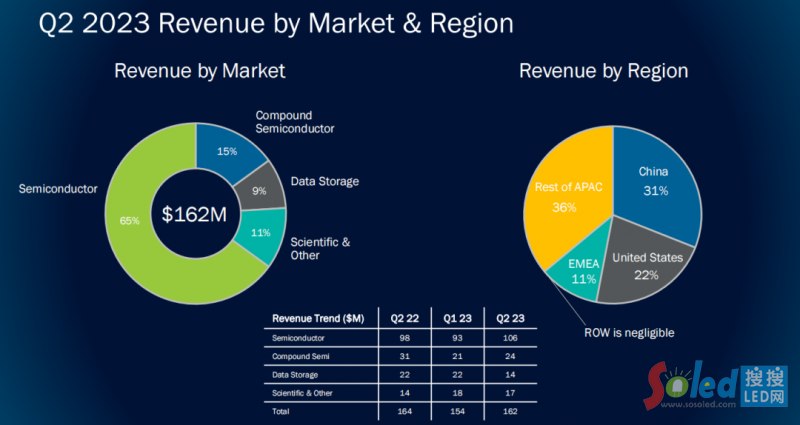Click the Revenue by Region chart title
This screenshot has height=425, width=800.
click(603, 71)
